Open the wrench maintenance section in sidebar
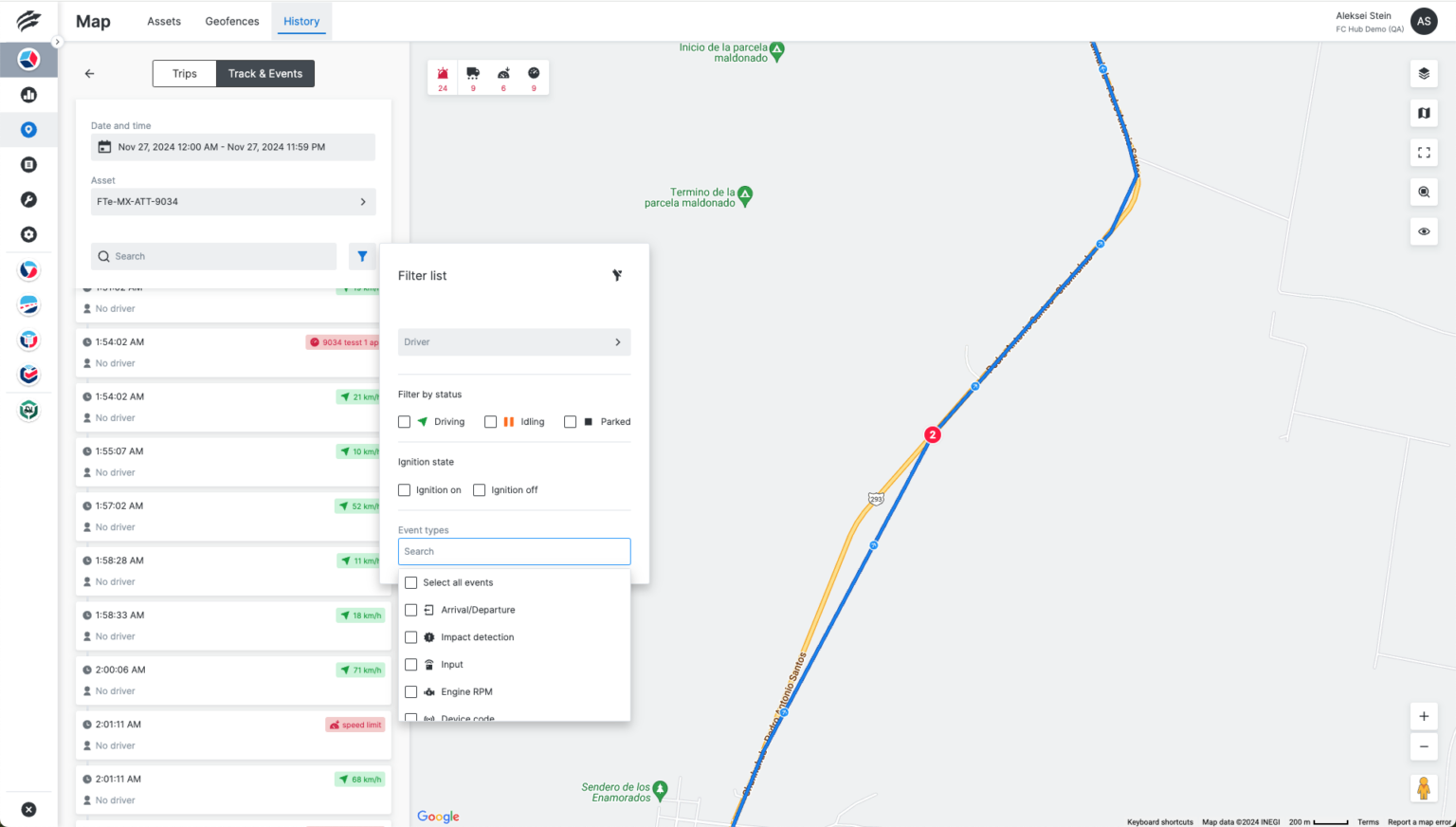The width and height of the screenshot is (1456, 827). pos(28,199)
